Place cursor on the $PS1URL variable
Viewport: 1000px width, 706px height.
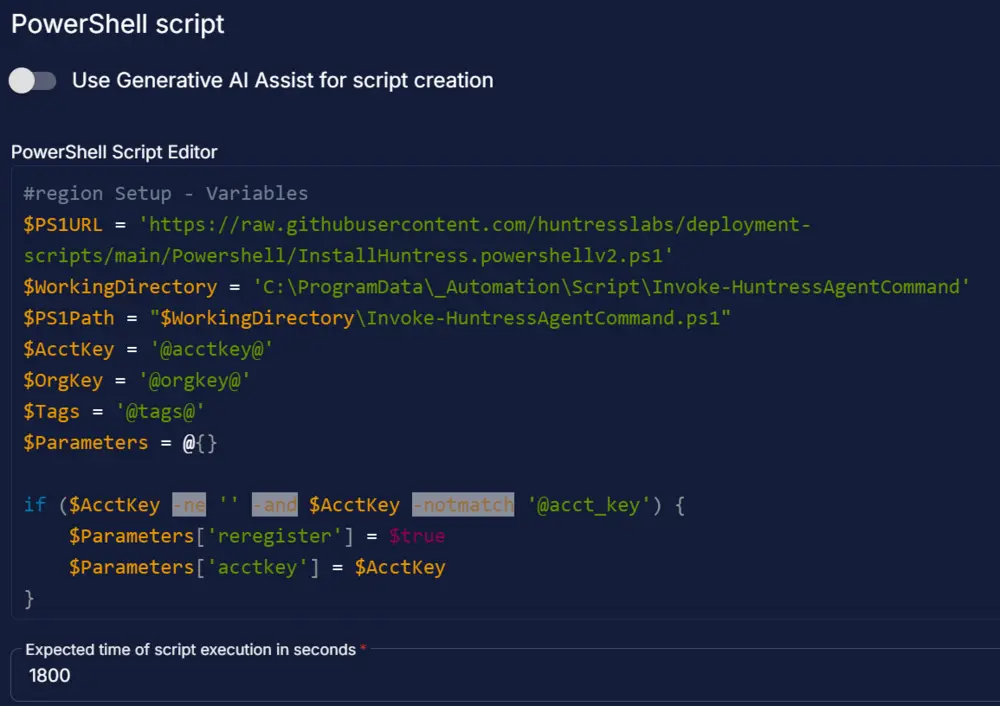62,225
